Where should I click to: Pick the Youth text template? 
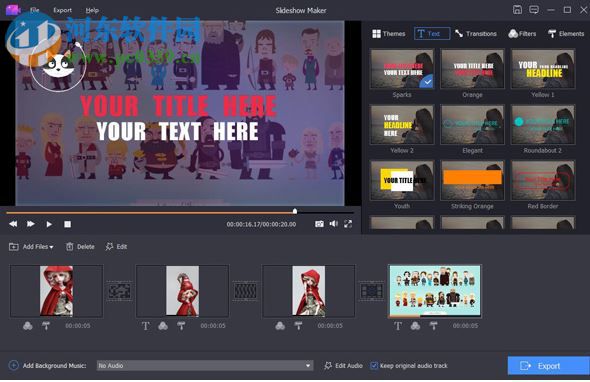click(402, 180)
